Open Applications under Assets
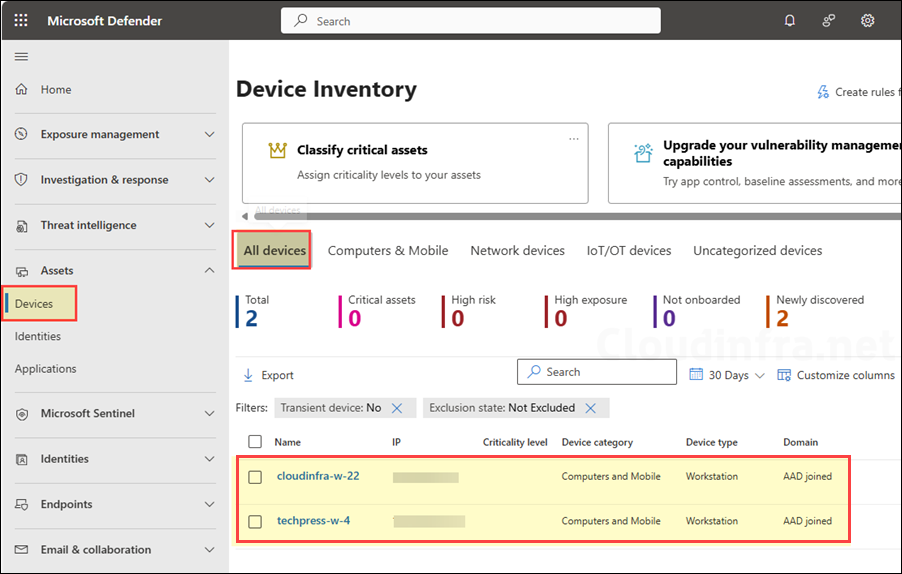 pyautogui.click(x=45, y=369)
